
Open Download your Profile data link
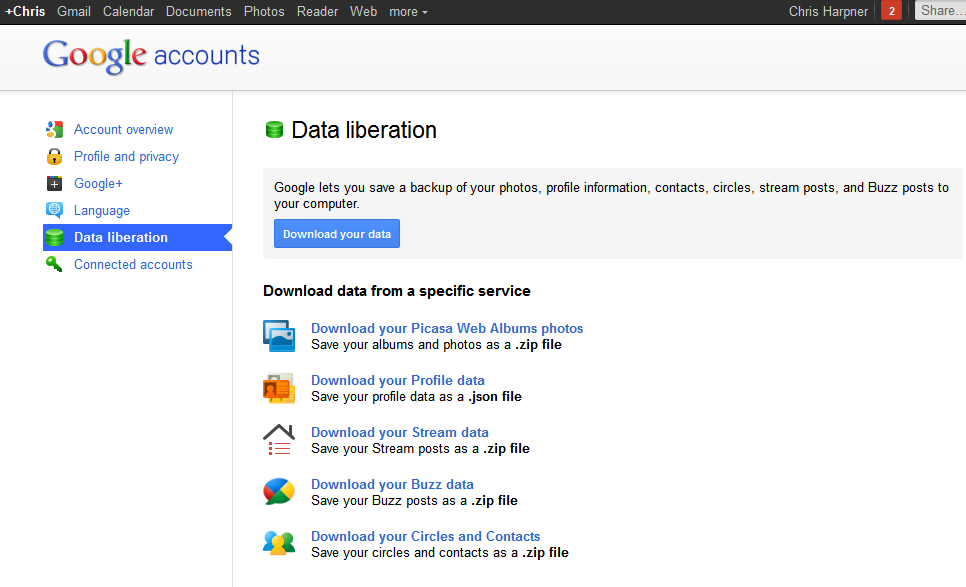pyautogui.click(x=397, y=380)
